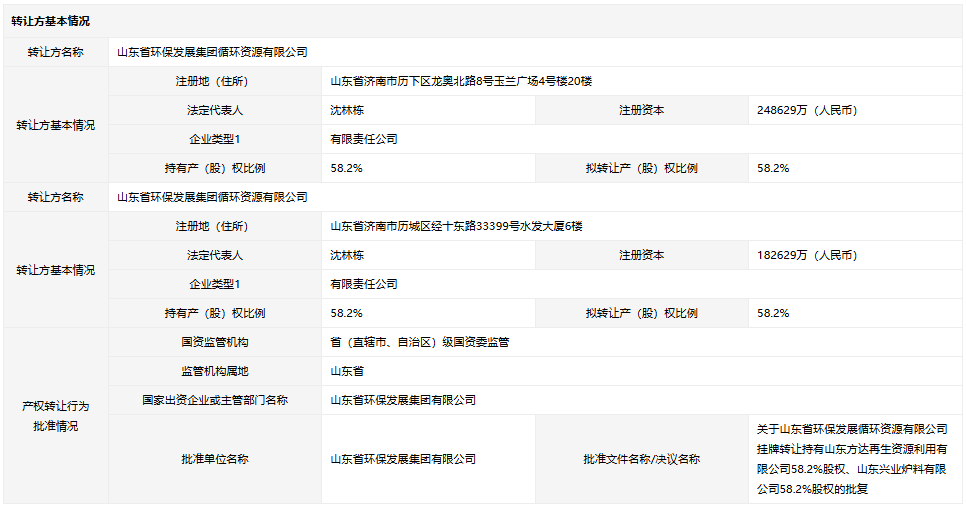Click the 注册资本 label next to 248629万
This screenshot has width=966, height=507.
tap(641, 110)
